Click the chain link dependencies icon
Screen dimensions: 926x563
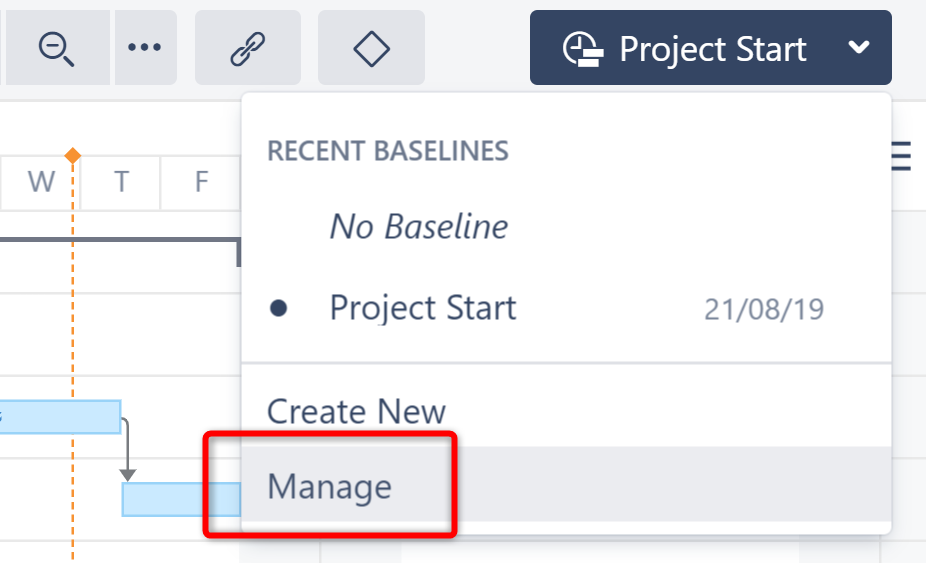[247, 48]
